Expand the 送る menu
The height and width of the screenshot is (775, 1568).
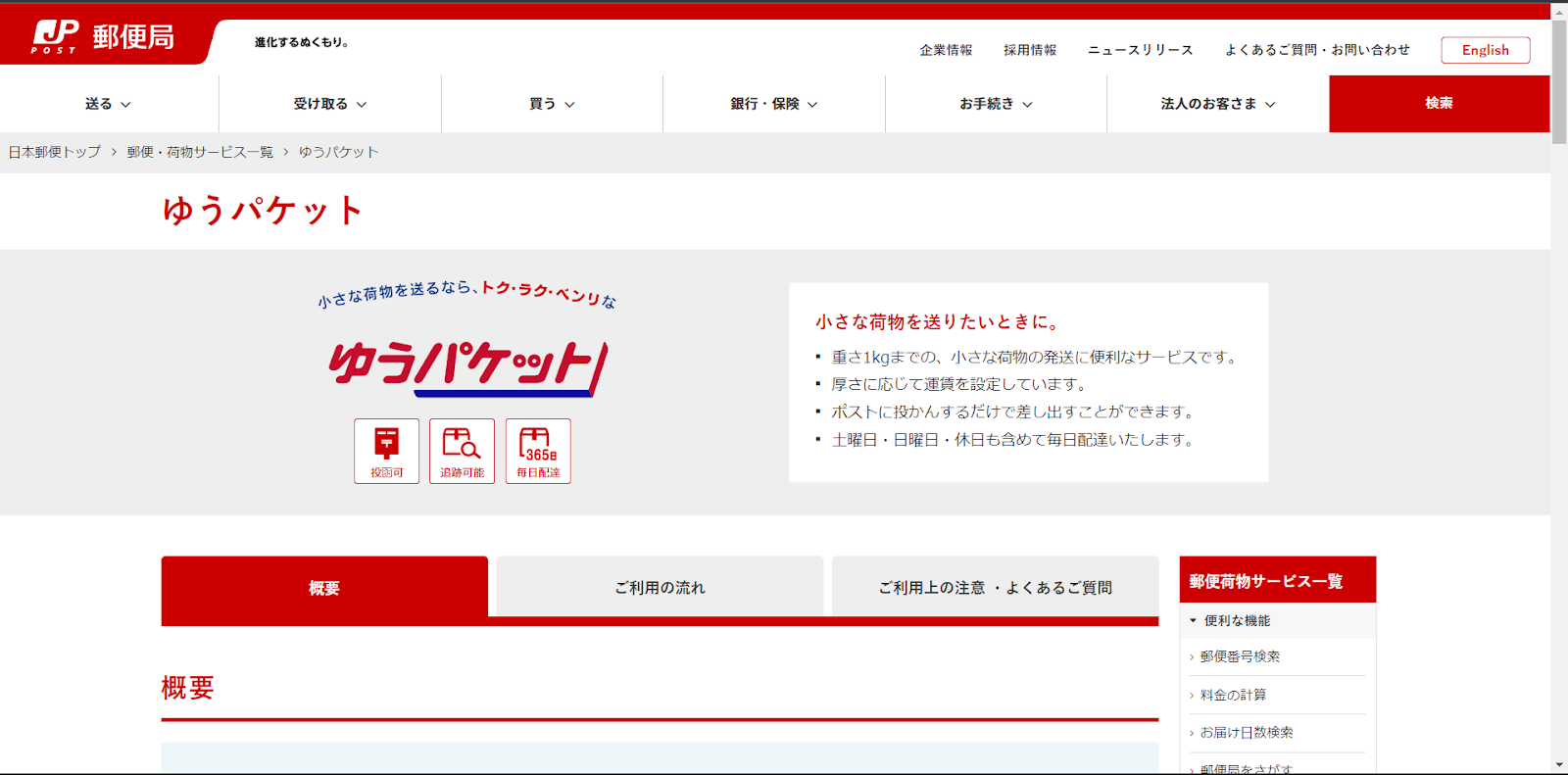(109, 104)
